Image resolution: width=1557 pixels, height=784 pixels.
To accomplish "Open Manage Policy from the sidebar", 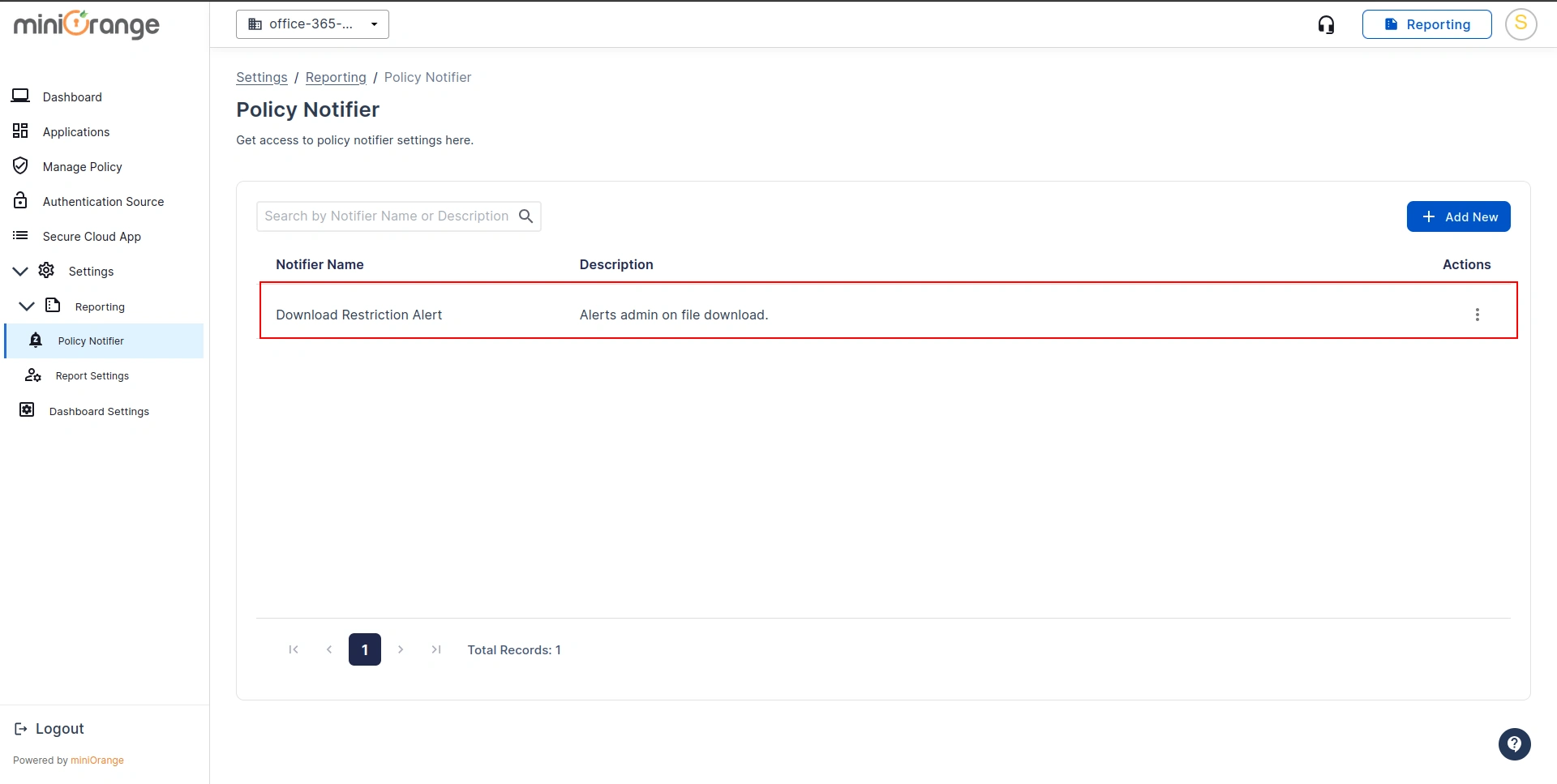I will pyautogui.click(x=83, y=167).
